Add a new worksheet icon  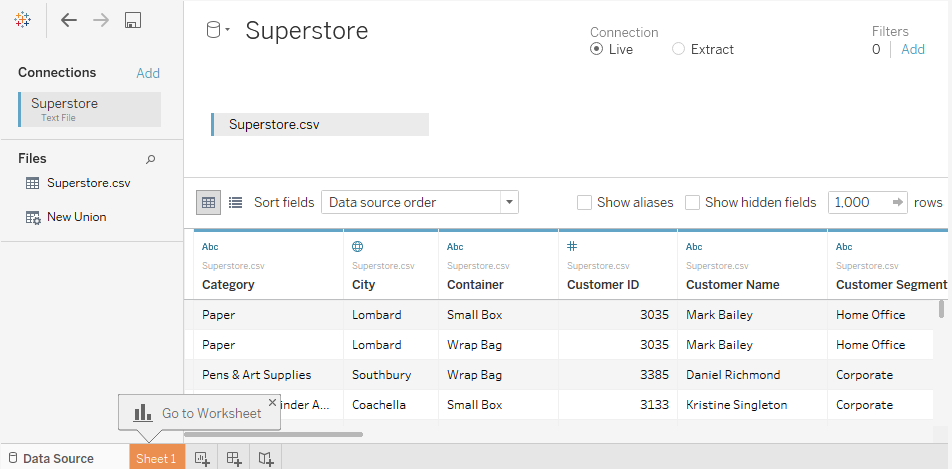coord(202,459)
